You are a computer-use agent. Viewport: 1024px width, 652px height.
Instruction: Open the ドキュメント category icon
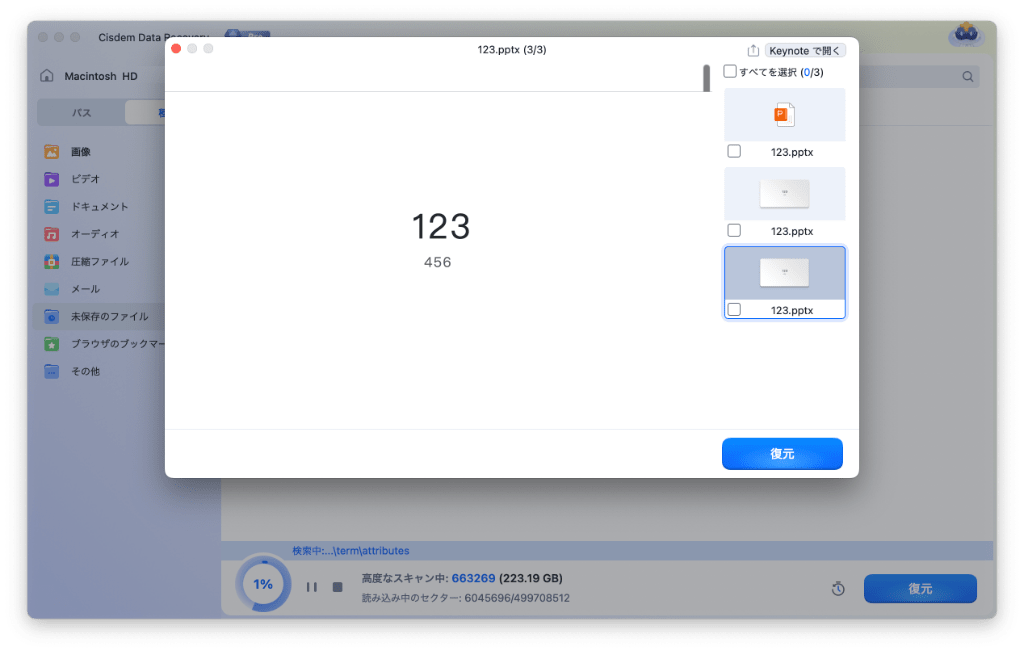pos(52,206)
